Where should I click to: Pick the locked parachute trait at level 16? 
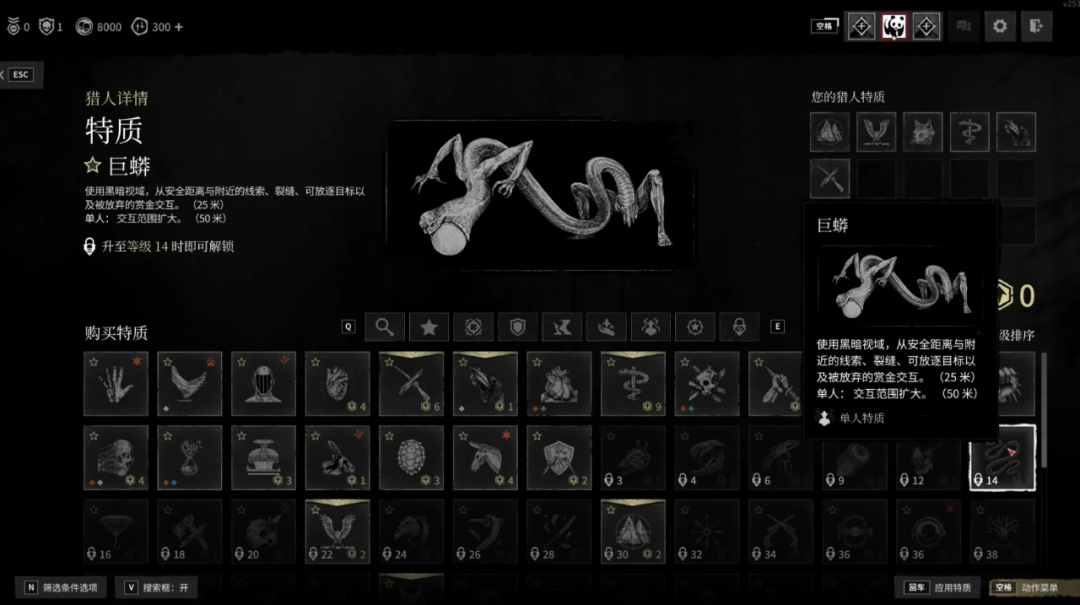116,531
